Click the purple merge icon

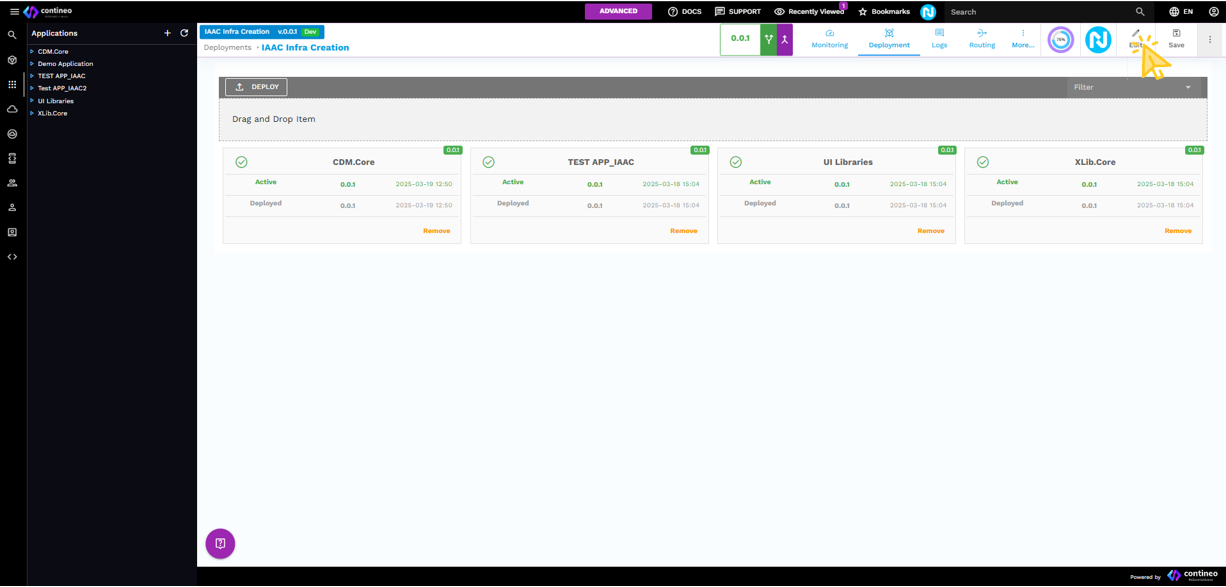785,39
